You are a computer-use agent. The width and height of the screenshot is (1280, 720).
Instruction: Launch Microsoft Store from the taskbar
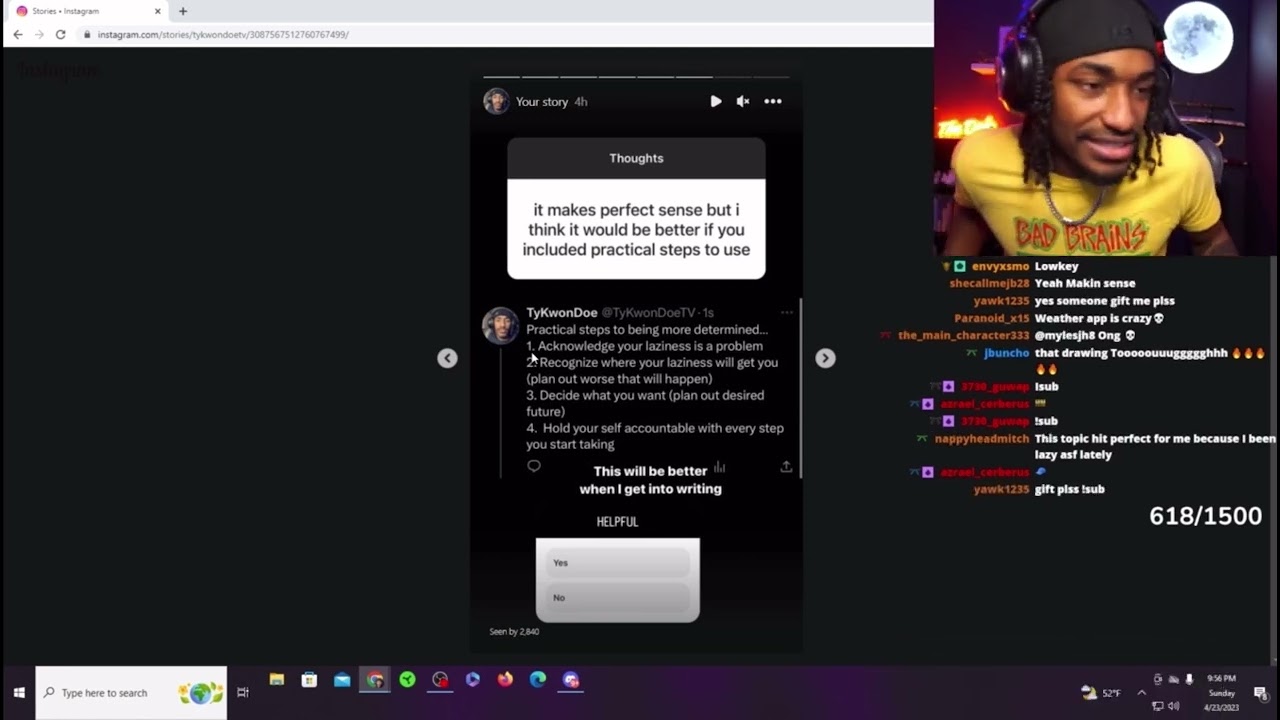coord(309,680)
